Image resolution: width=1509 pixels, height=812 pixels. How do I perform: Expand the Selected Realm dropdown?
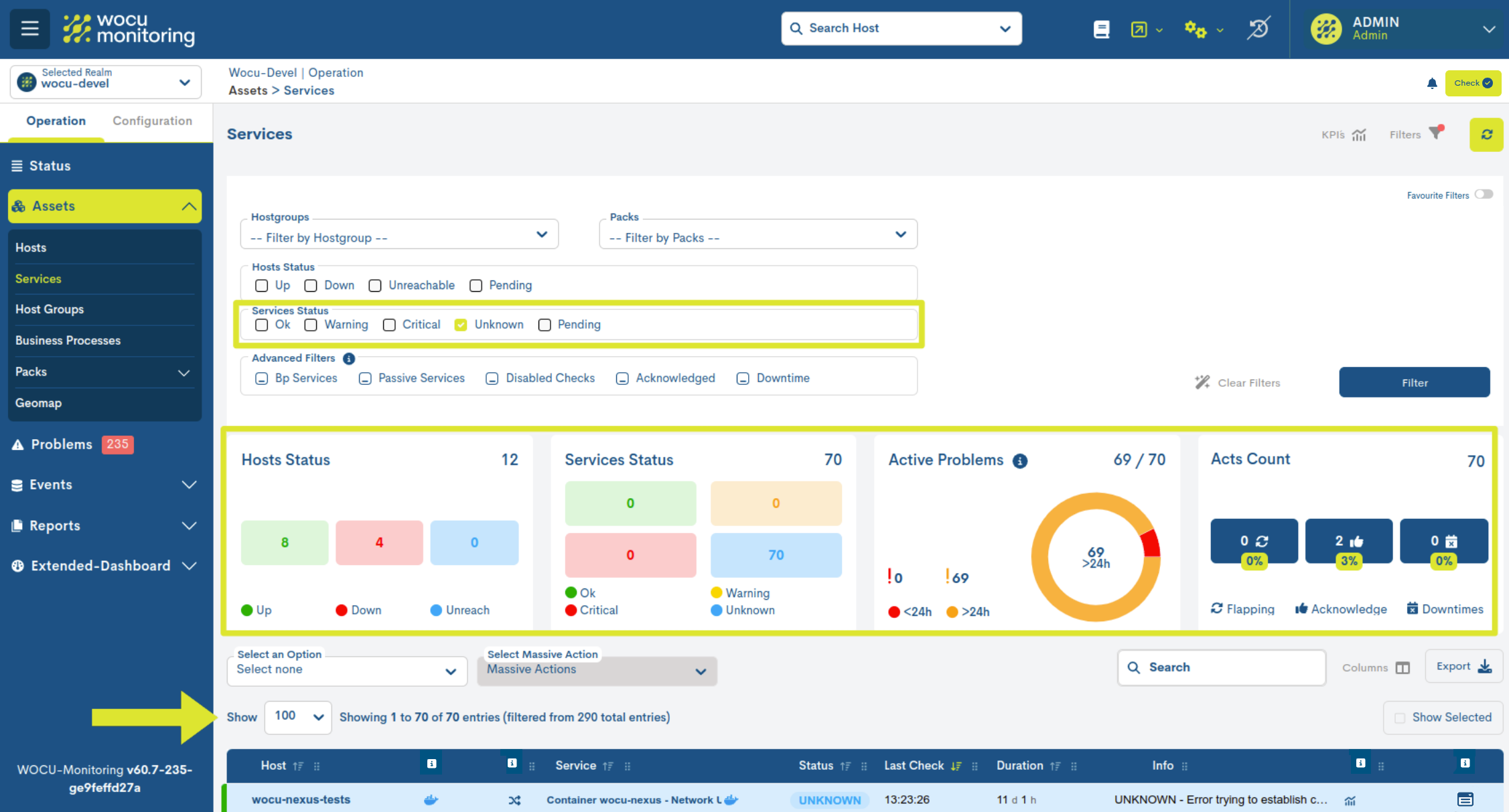[106, 82]
